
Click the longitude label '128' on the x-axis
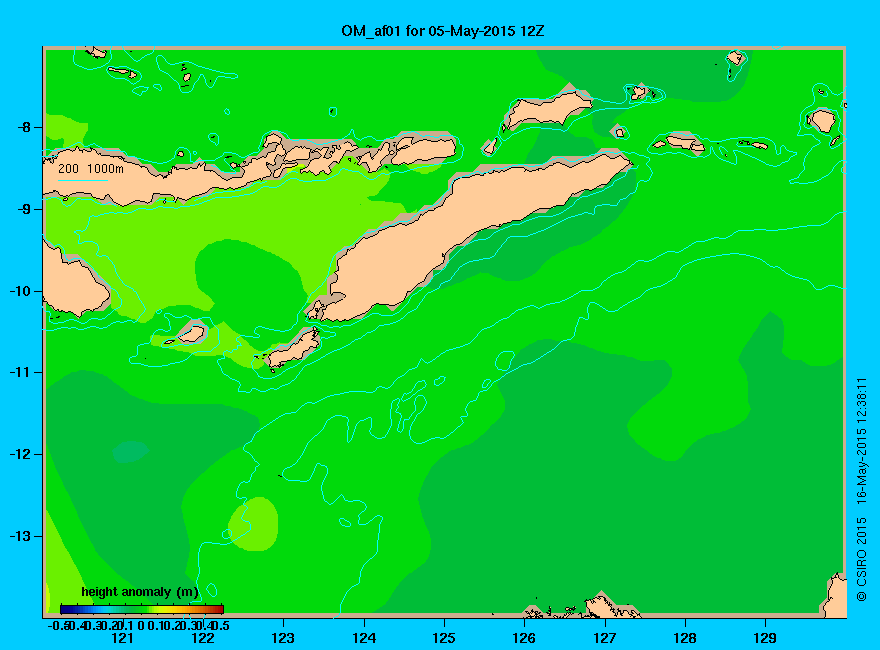(685, 638)
